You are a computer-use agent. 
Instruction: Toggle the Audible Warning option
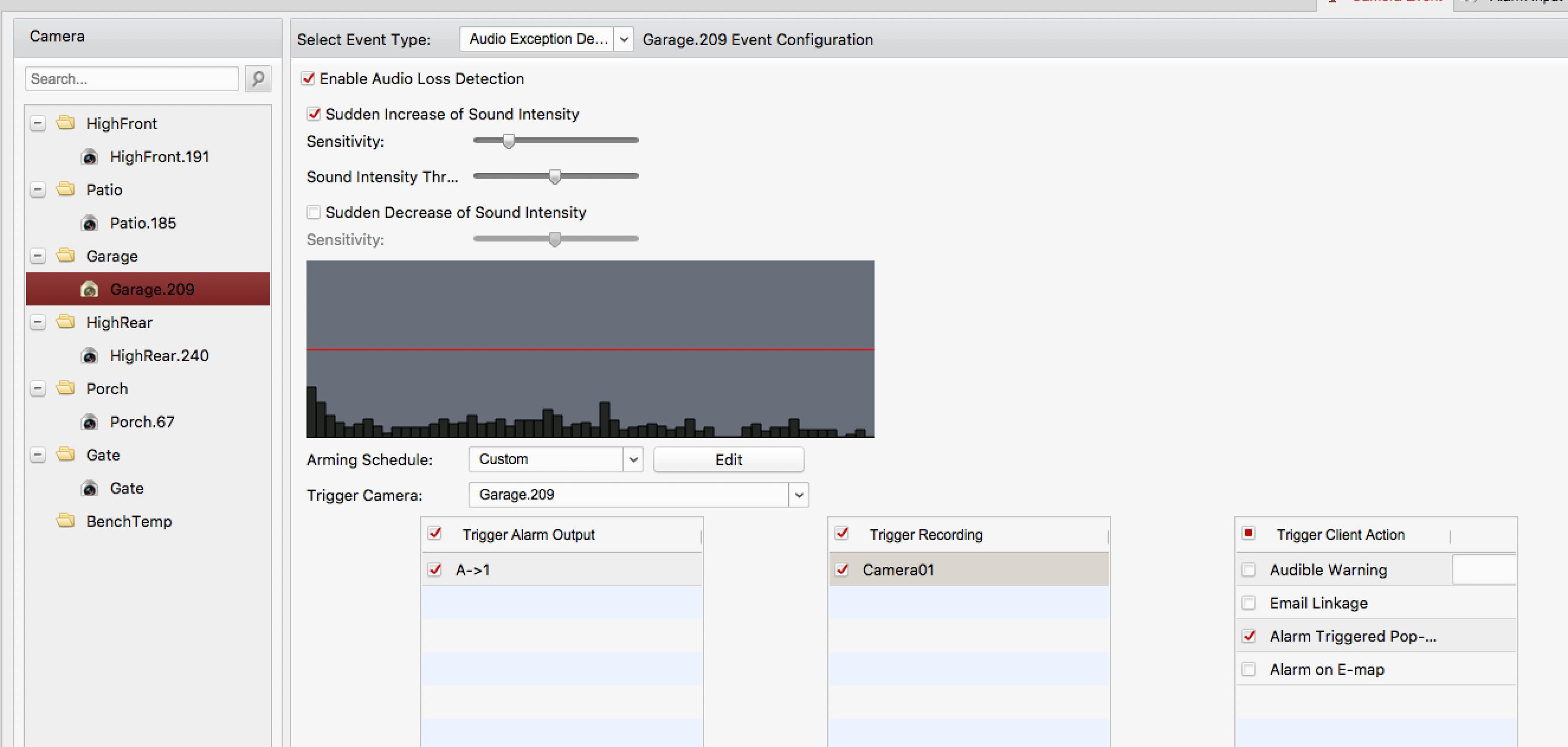[1248, 570]
